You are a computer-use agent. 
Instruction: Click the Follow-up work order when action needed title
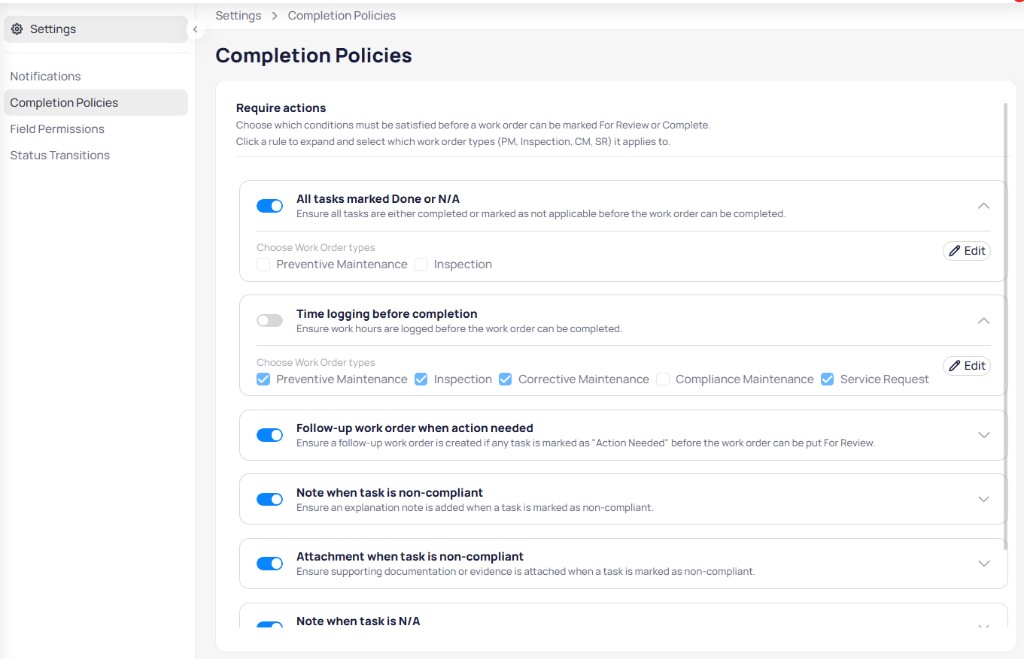pos(415,428)
